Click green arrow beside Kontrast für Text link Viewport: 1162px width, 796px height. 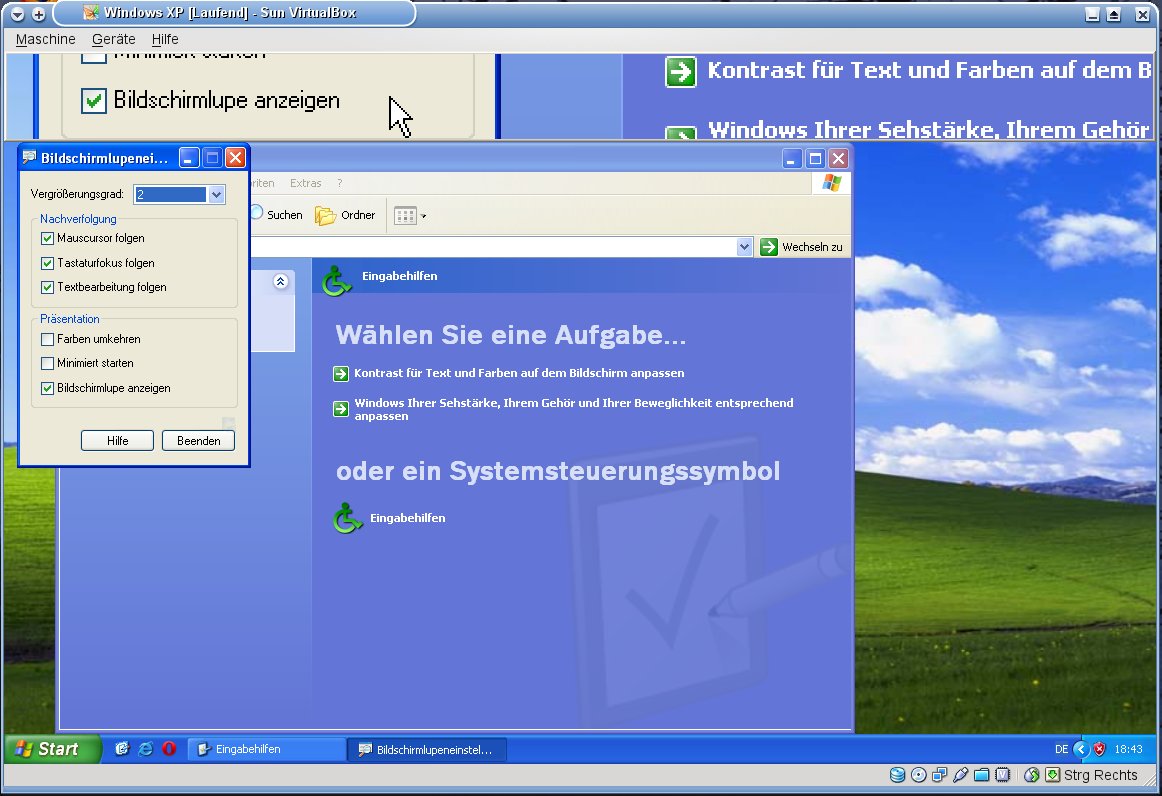pyautogui.click(x=341, y=374)
